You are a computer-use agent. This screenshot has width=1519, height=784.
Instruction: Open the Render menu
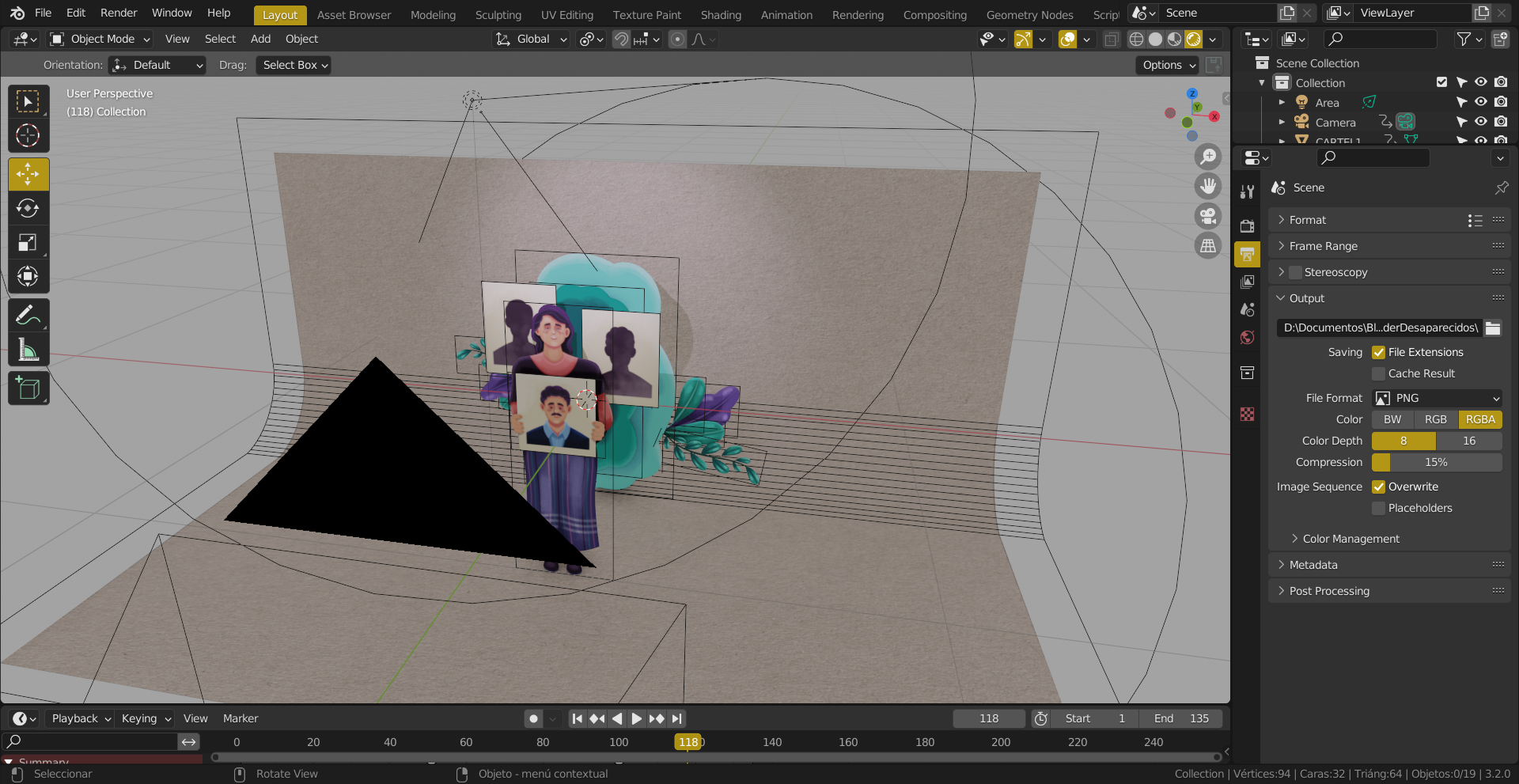(119, 13)
